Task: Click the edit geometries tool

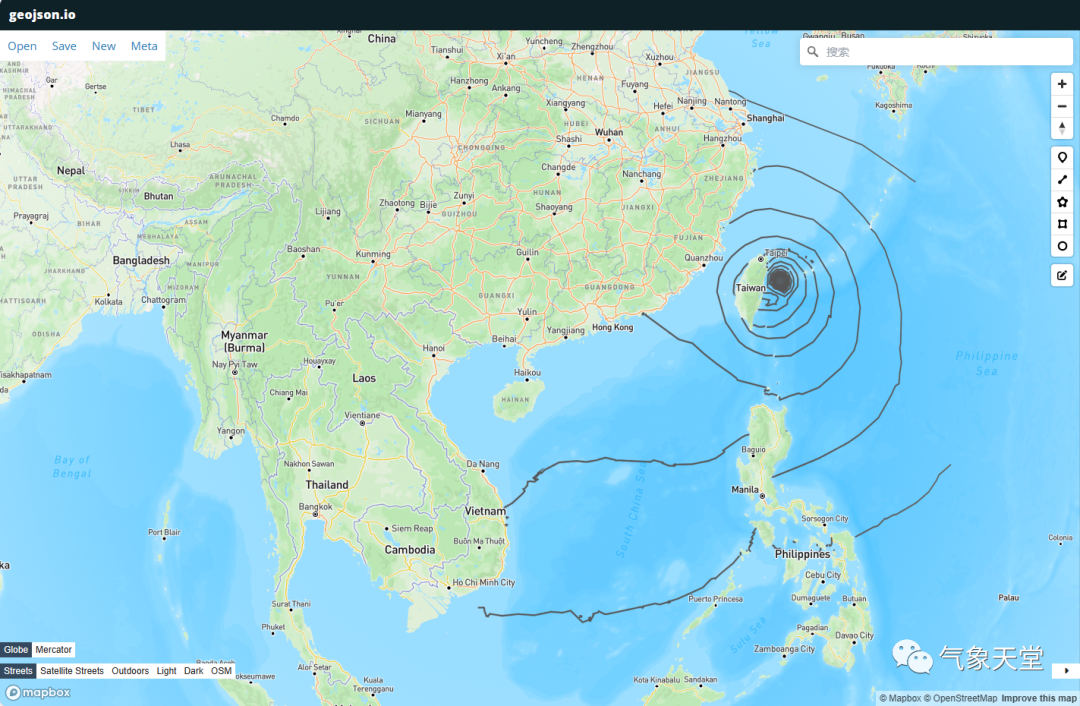Action: (1061, 276)
